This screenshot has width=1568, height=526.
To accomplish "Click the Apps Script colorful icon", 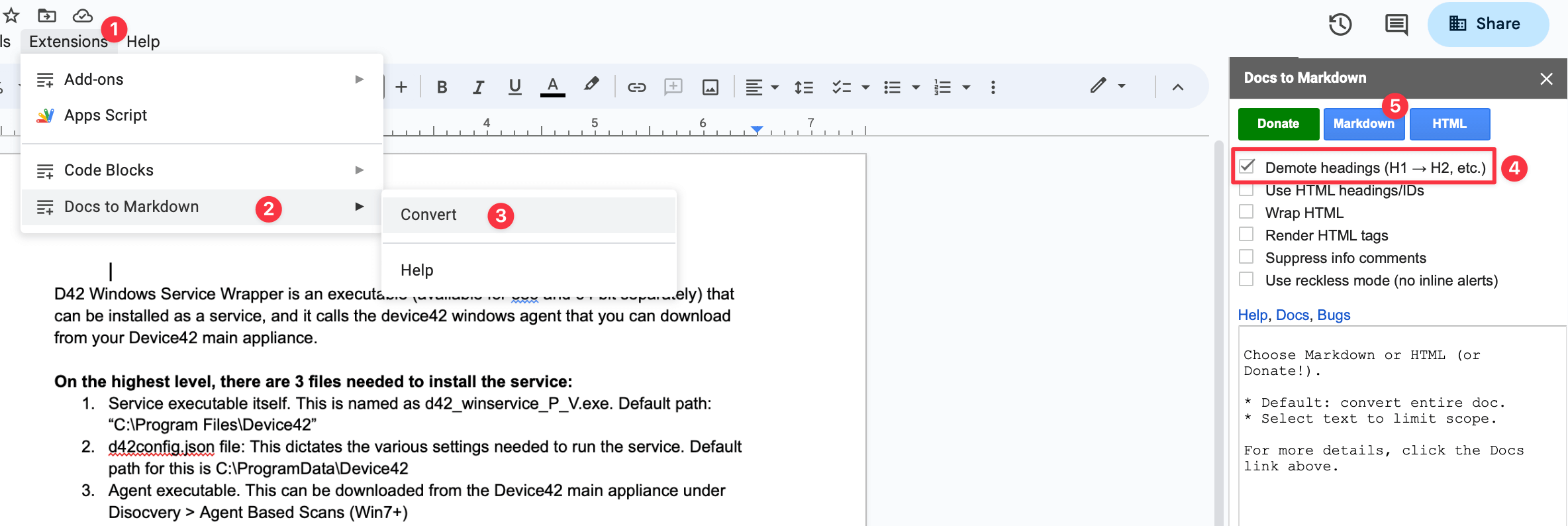I will click(45, 116).
